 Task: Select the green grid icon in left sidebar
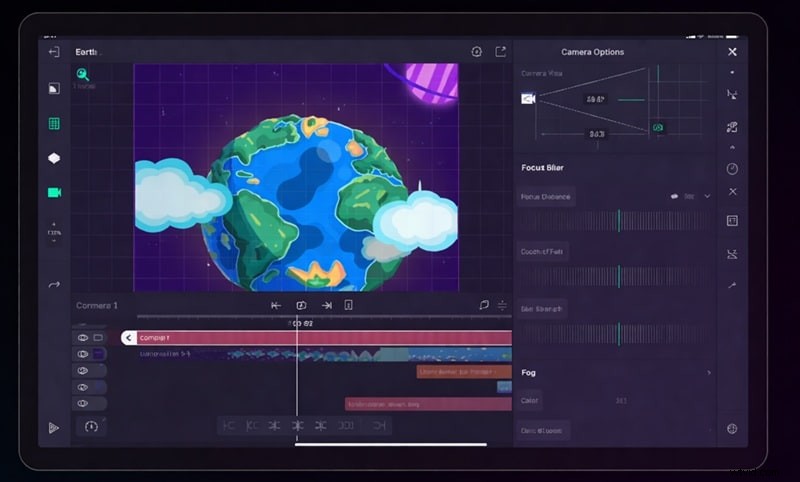54,124
